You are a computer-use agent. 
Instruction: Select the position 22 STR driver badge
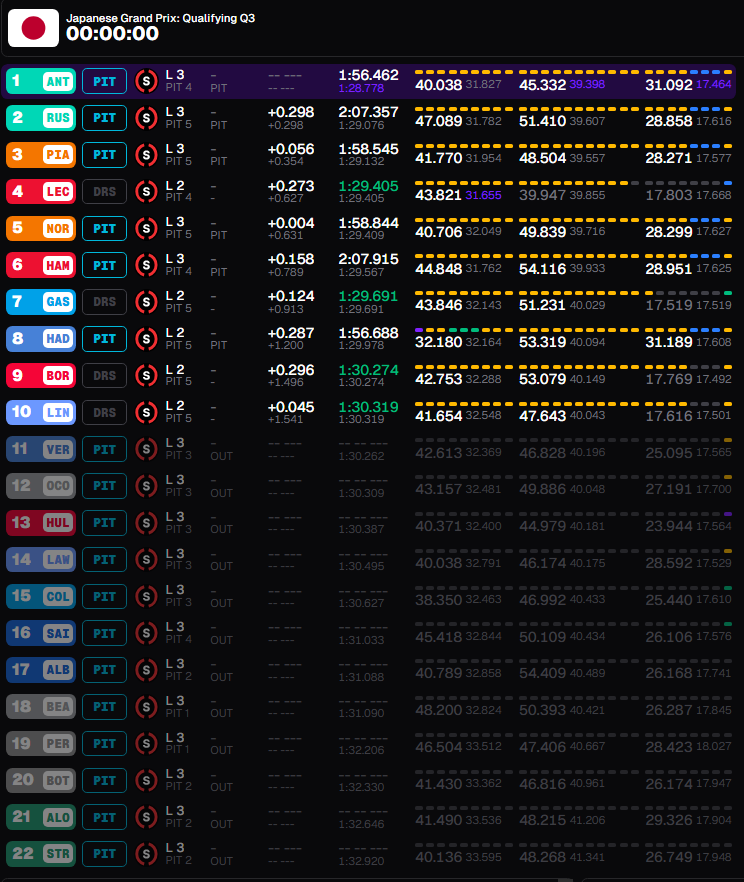click(41, 854)
